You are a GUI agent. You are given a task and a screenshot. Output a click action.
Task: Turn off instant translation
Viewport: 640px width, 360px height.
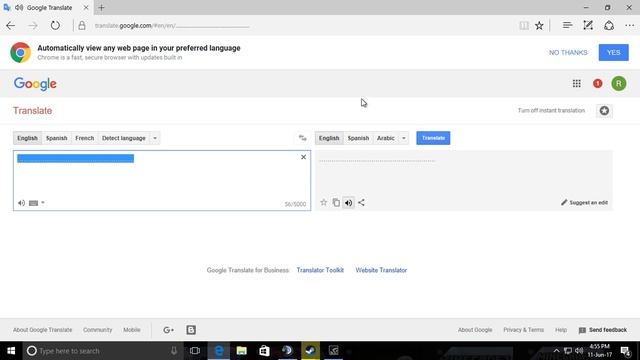click(x=551, y=111)
